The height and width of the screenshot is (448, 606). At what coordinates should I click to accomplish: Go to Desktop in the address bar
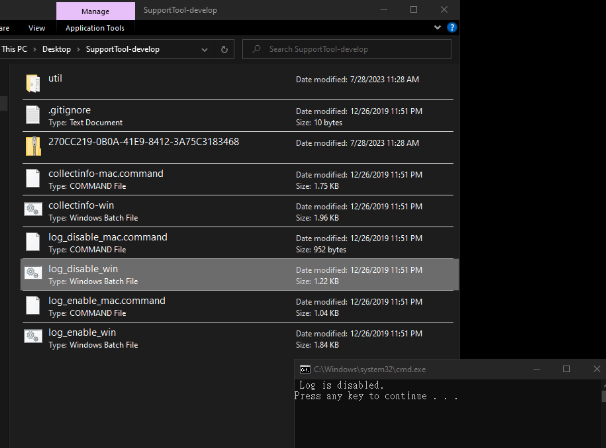(x=56, y=49)
